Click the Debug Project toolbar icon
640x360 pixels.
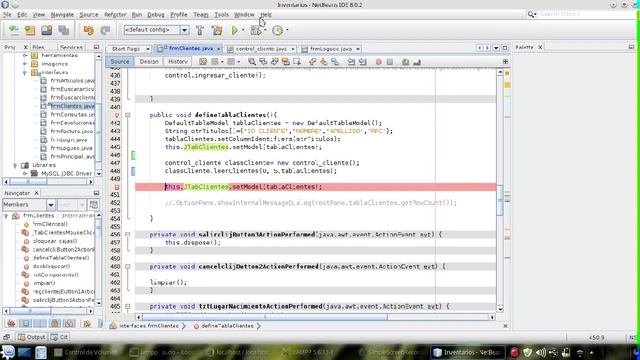(x=256, y=30)
